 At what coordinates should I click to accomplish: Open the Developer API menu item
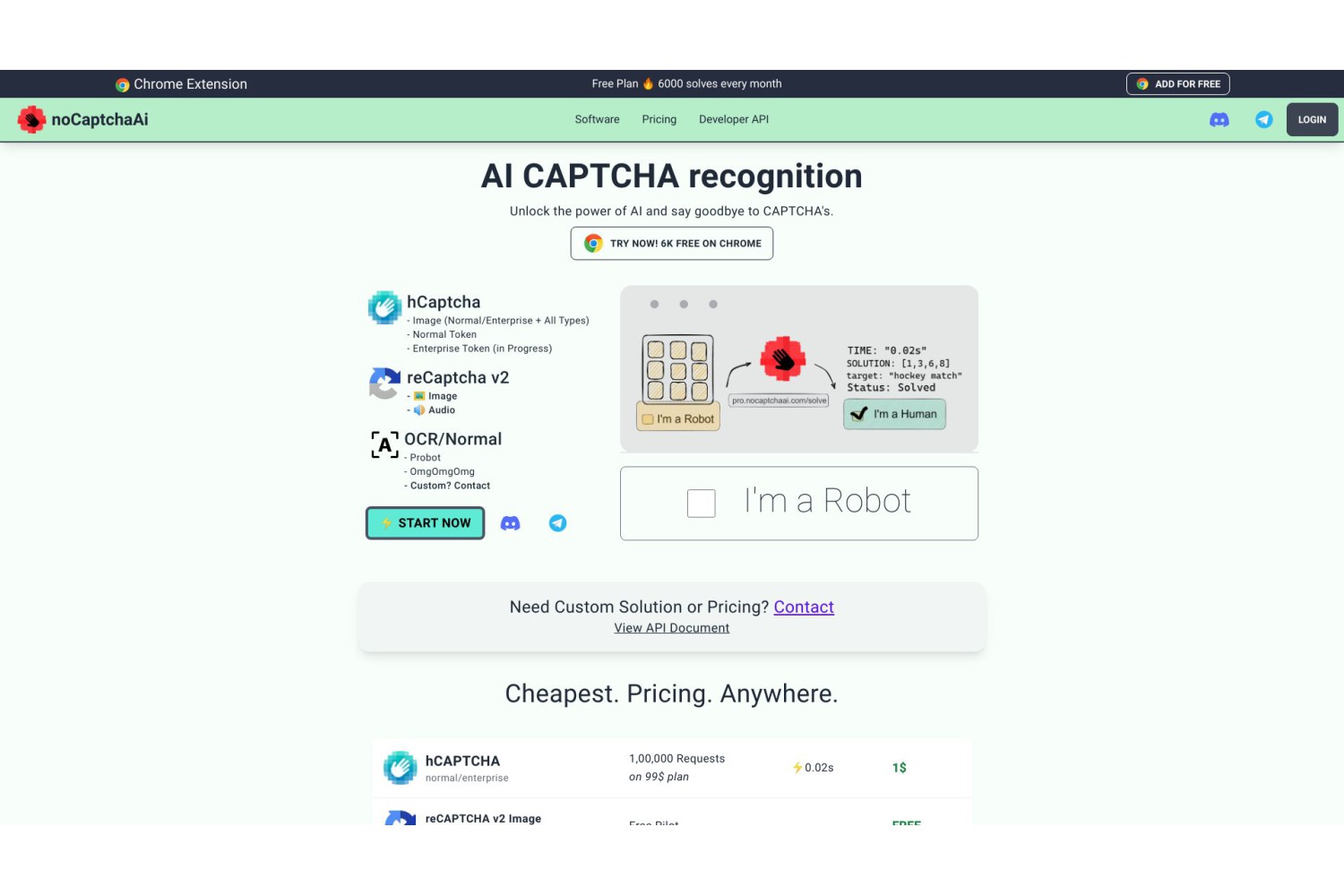pos(734,119)
